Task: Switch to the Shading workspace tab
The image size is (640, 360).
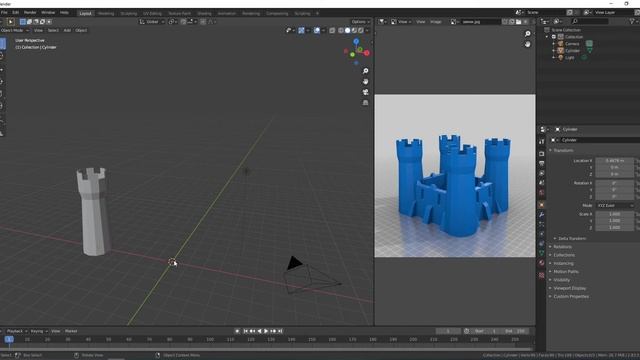Action: tap(204, 13)
